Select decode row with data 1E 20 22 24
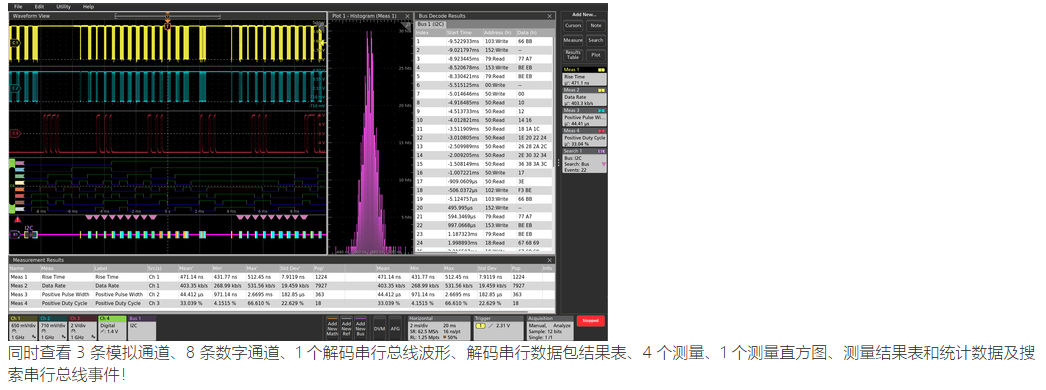Image resolution: width=1046 pixels, height=390 pixels. coord(484,137)
